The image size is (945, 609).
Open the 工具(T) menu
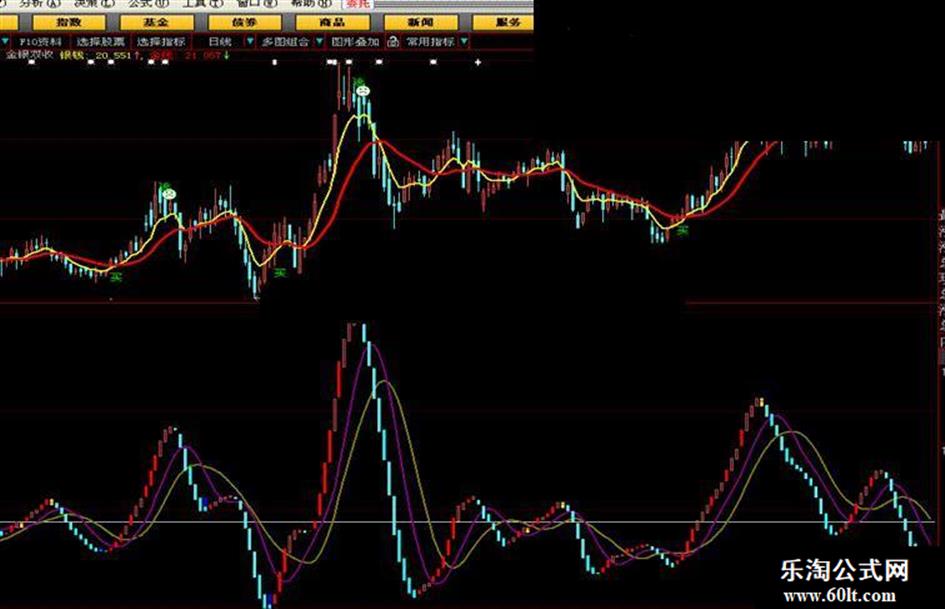click(202, 4)
